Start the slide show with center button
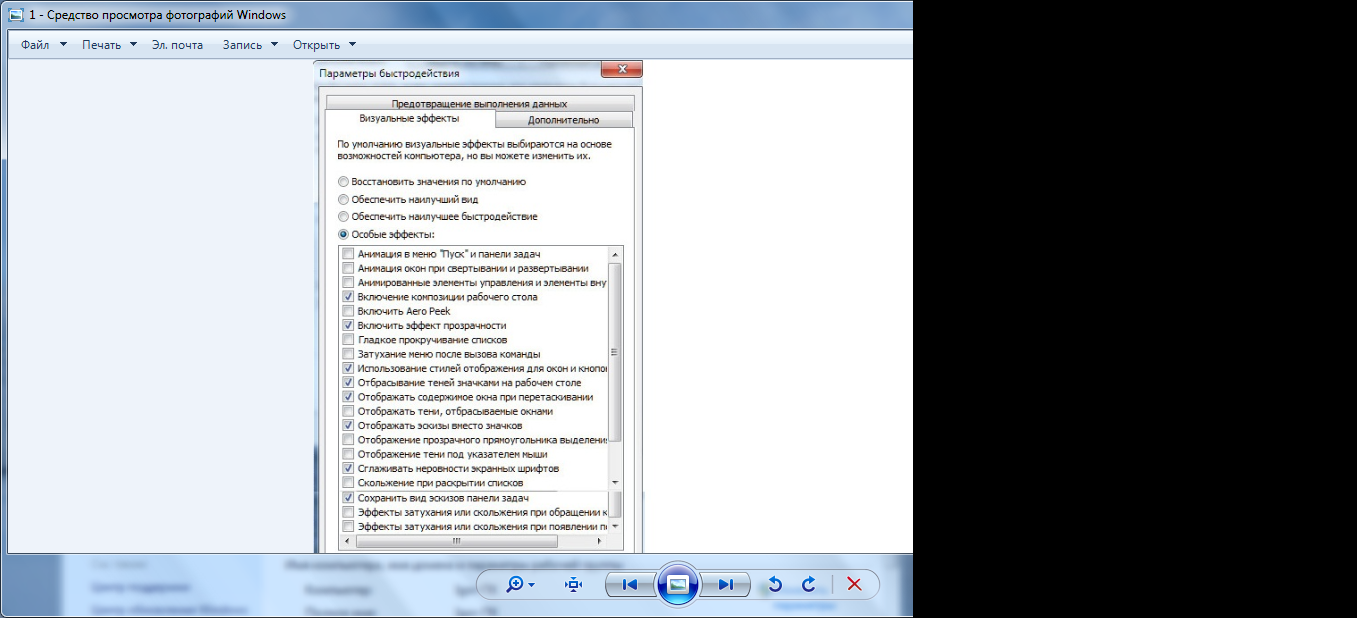1357x618 pixels. click(x=677, y=584)
